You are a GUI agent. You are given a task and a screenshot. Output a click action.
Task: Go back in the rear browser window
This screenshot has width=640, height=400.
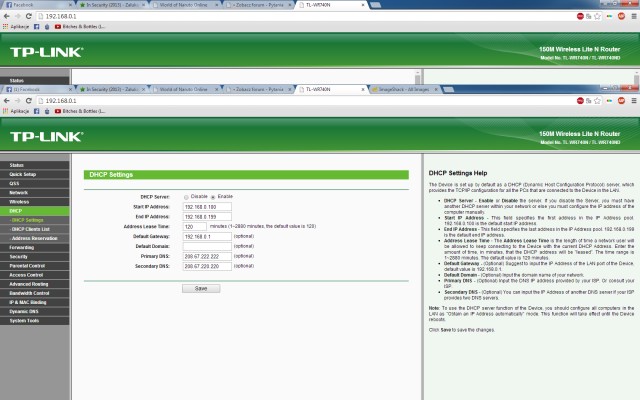click(7, 16)
